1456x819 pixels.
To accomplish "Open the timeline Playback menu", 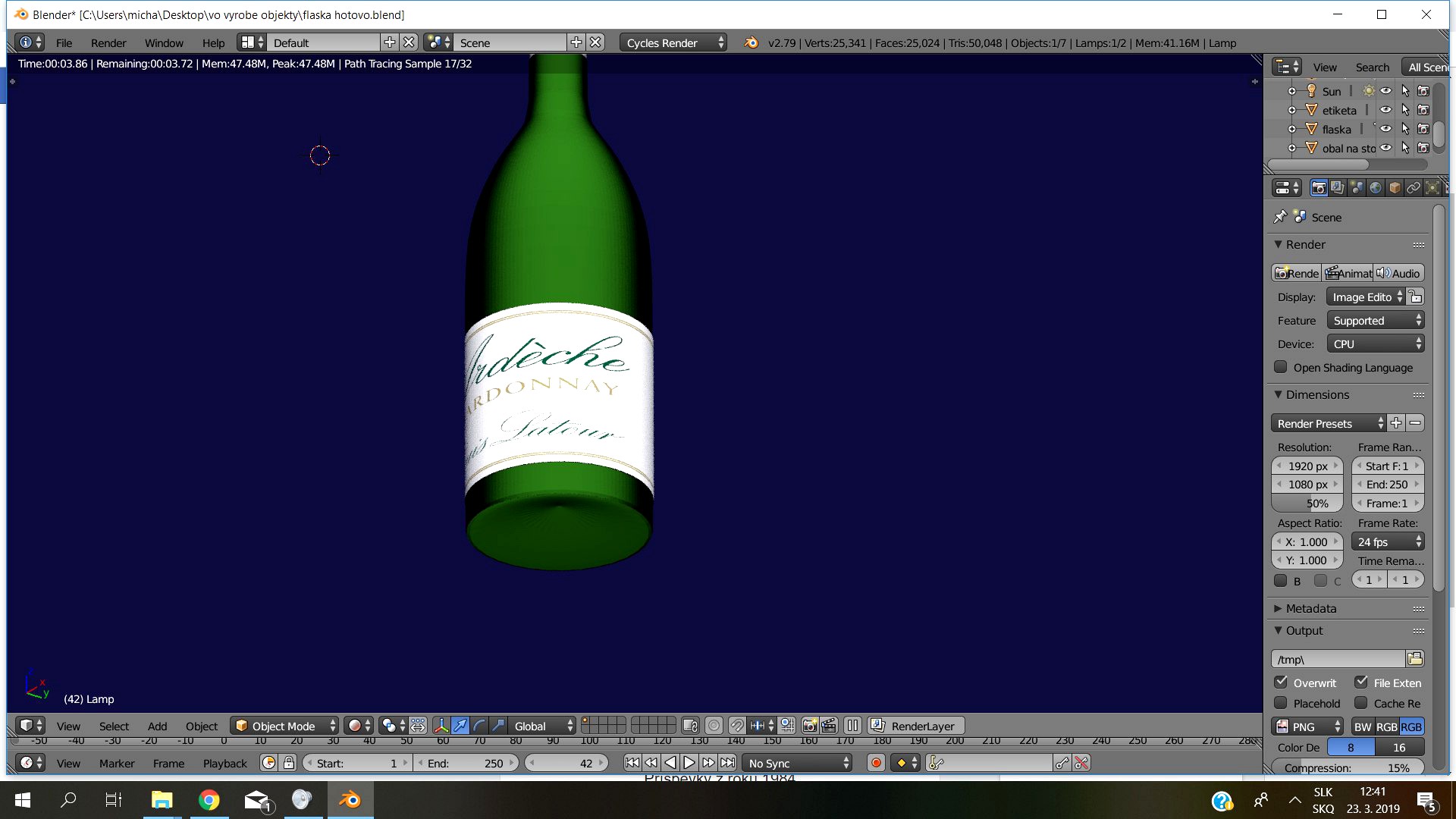I will (224, 763).
